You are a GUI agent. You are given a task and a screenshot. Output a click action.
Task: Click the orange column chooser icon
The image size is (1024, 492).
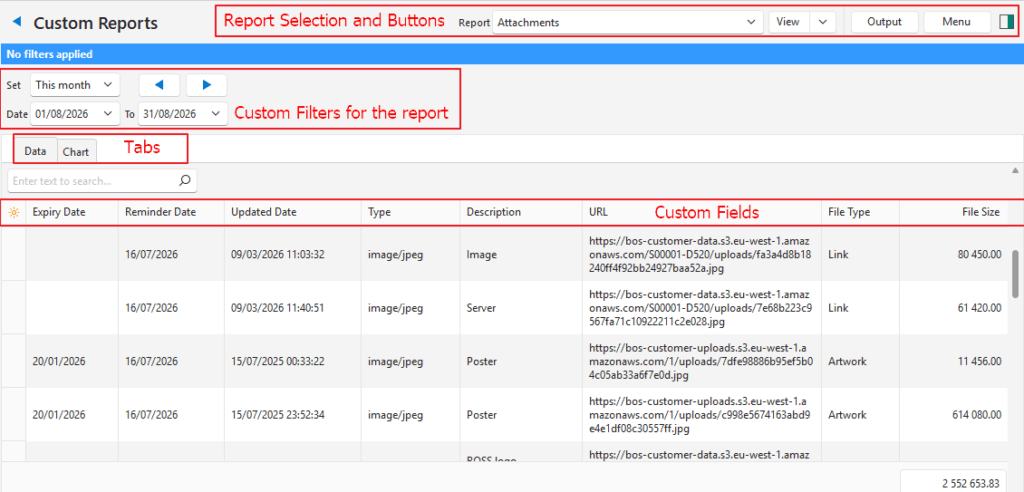14,212
